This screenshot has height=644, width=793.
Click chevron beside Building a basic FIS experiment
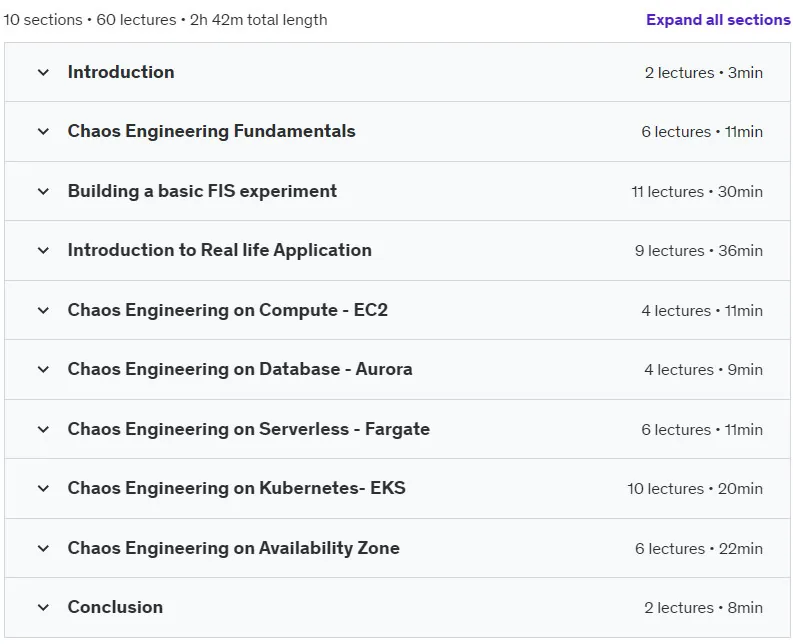point(43,191)
